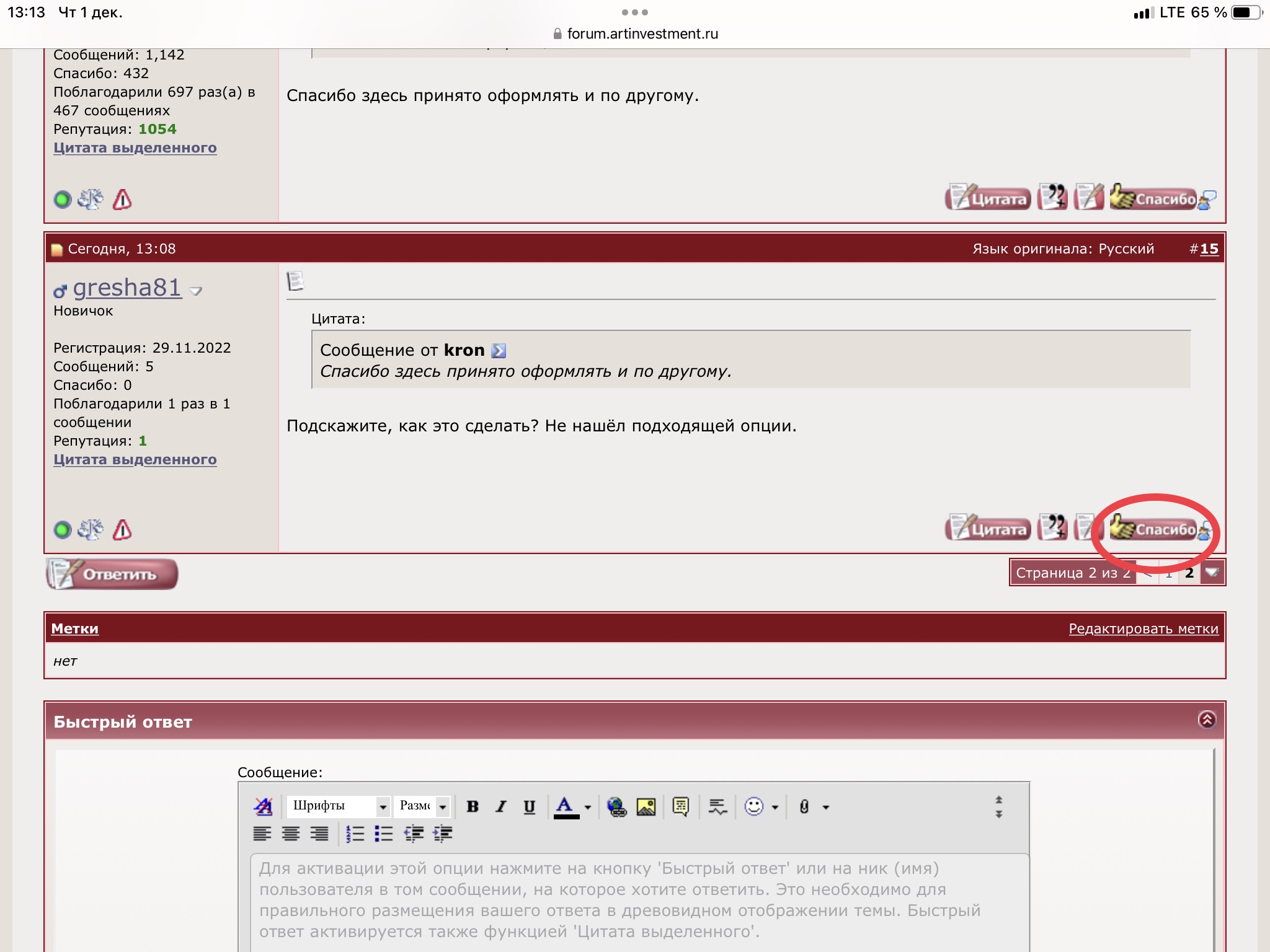Open gresha81 username menu
The width and height of the screenshot is (1270, 952).
(x=127, y=288)
